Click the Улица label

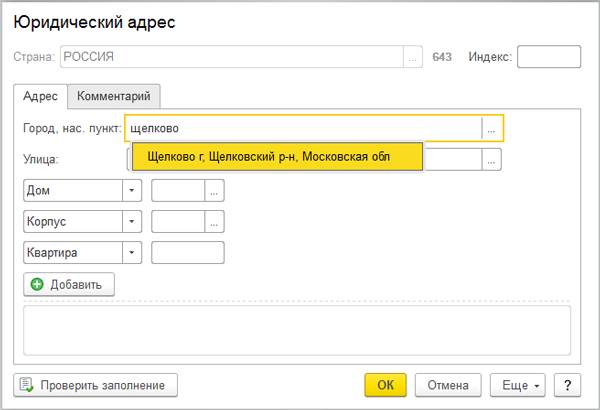41,159
